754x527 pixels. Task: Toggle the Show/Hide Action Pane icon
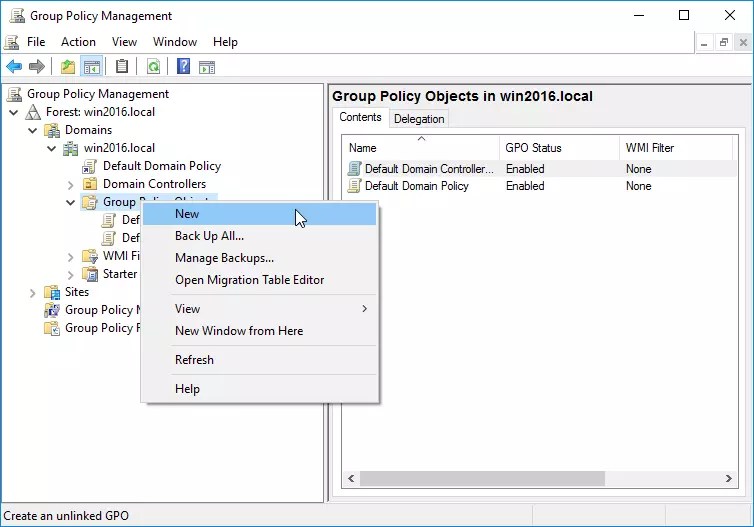[x=207, y=66]
